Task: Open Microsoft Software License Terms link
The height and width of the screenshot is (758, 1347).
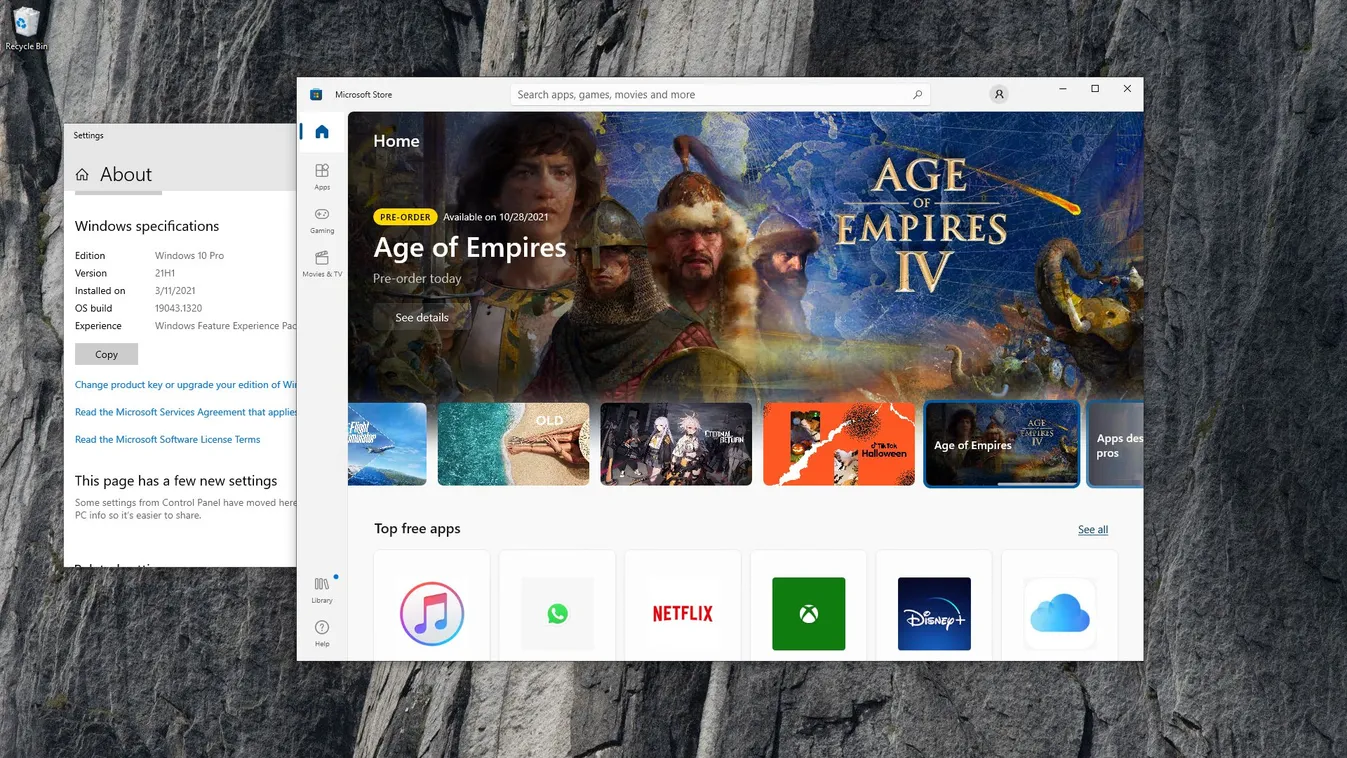Action: coord(167,440)
